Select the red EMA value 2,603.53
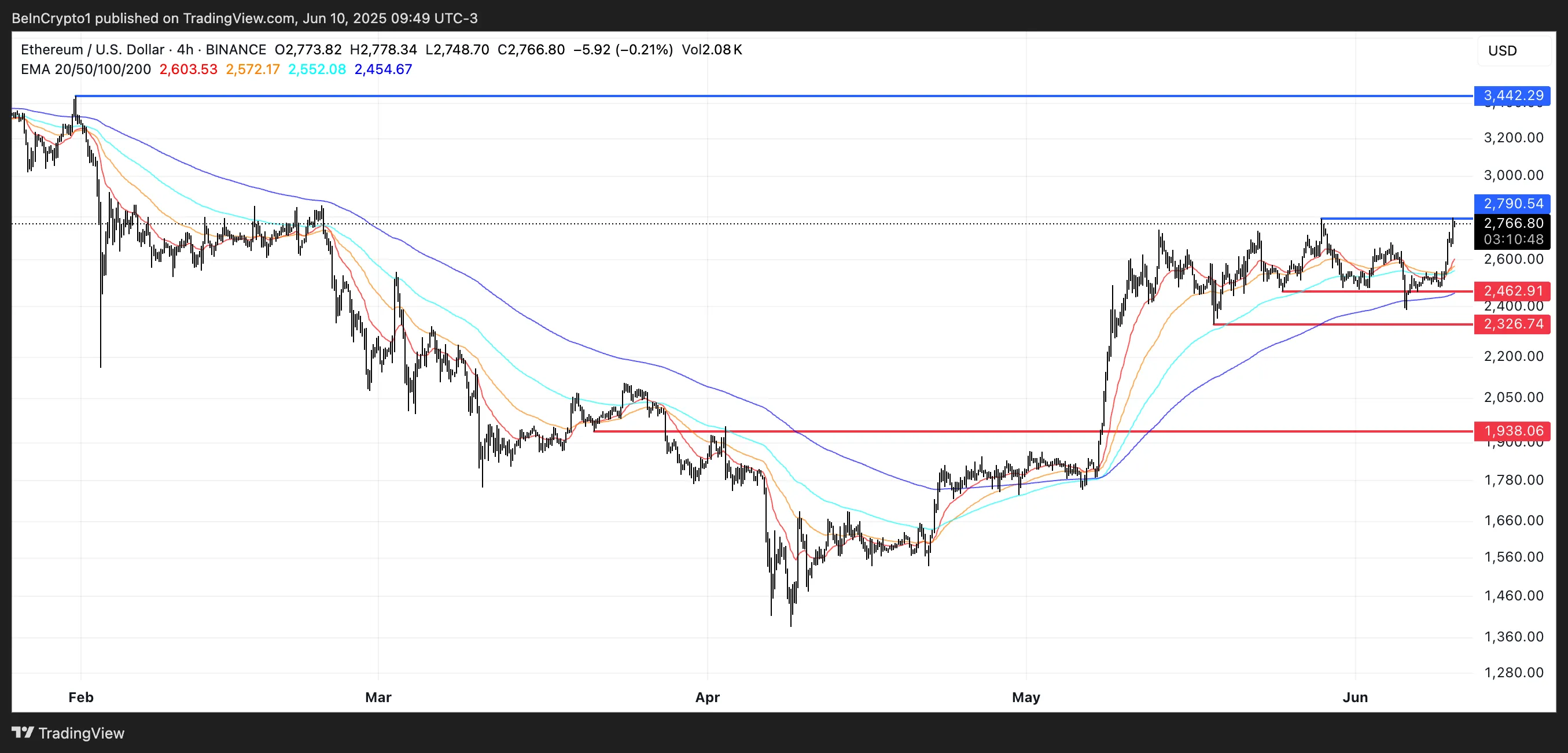The image size is (1568, 753). click(187, 69)
